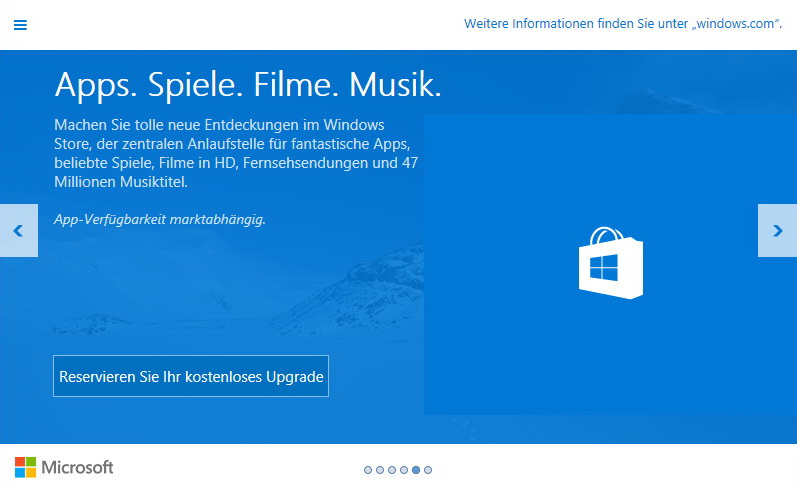Select the fourth slide indicator dot
This screenshot has width=797, height=487.
click(404, 470)
